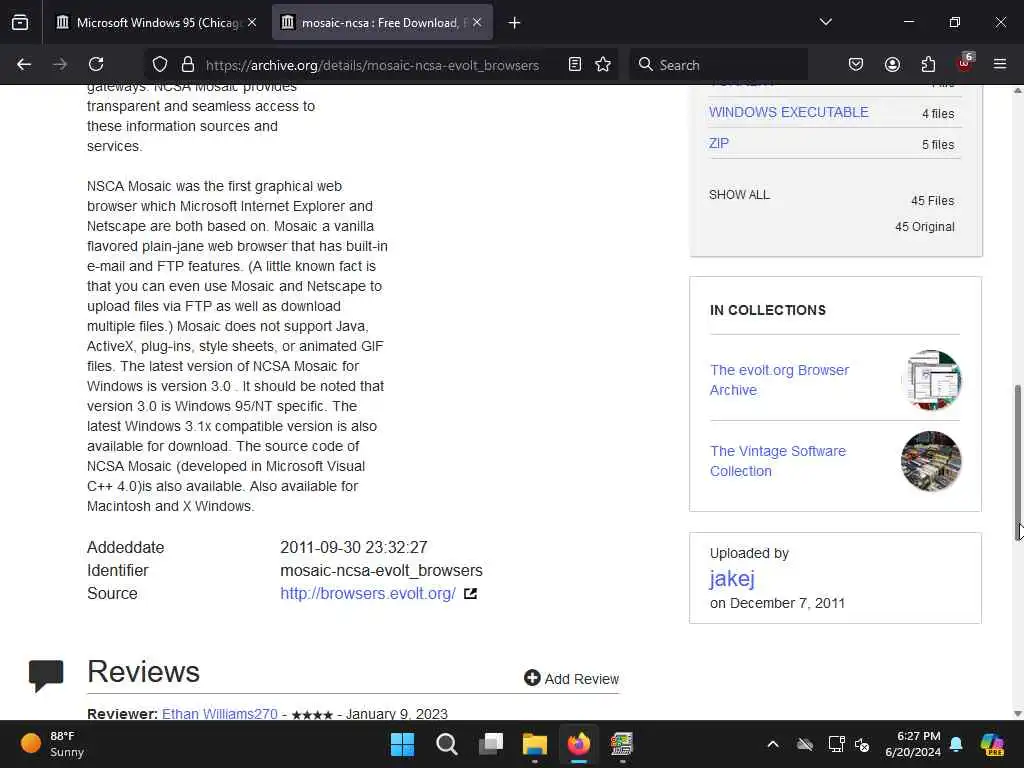The width and height of the screenshot is (1024, 768).
Task: Click Addeddate value 2011-09-30 23:32:27
Action: pos(353,547)
